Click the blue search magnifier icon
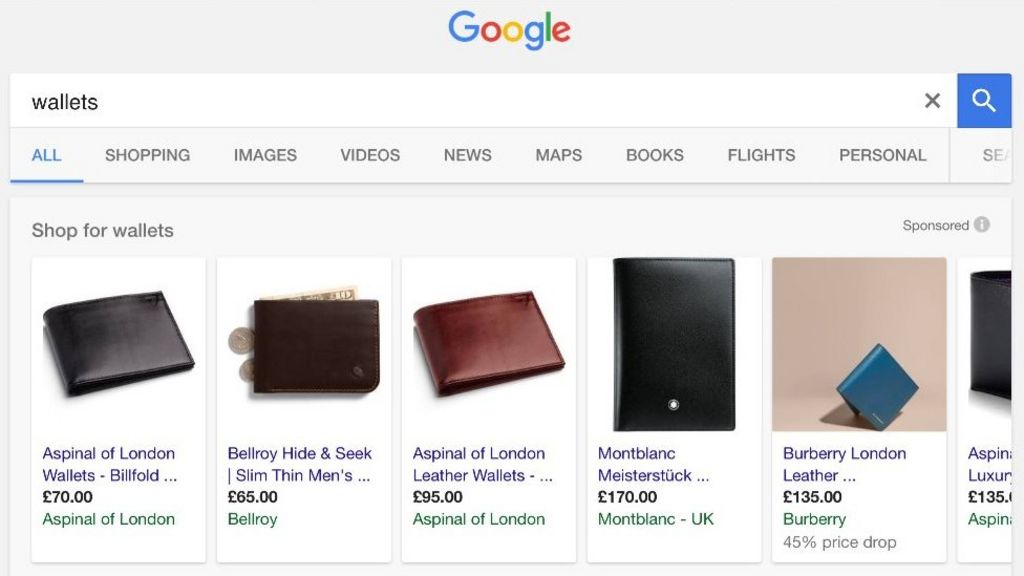The height and width of the screenshot is (576, 1024). click(984, 100)
